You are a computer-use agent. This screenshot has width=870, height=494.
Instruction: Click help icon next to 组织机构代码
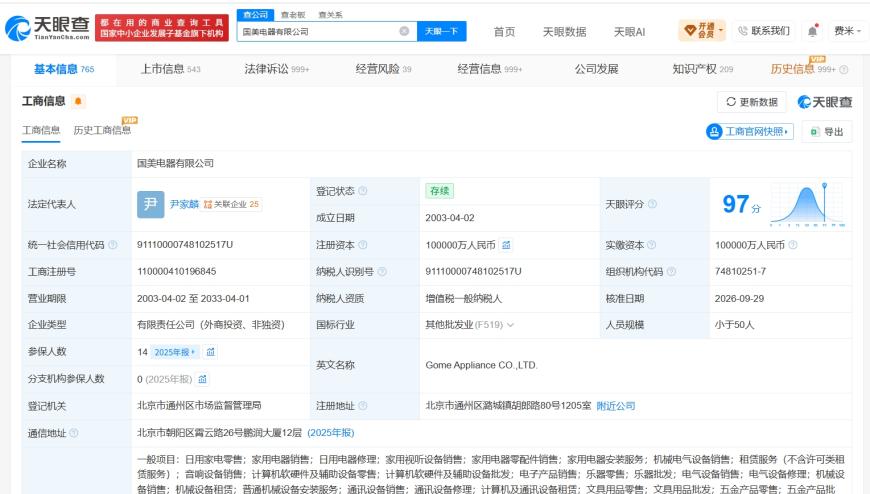point(671,271)
